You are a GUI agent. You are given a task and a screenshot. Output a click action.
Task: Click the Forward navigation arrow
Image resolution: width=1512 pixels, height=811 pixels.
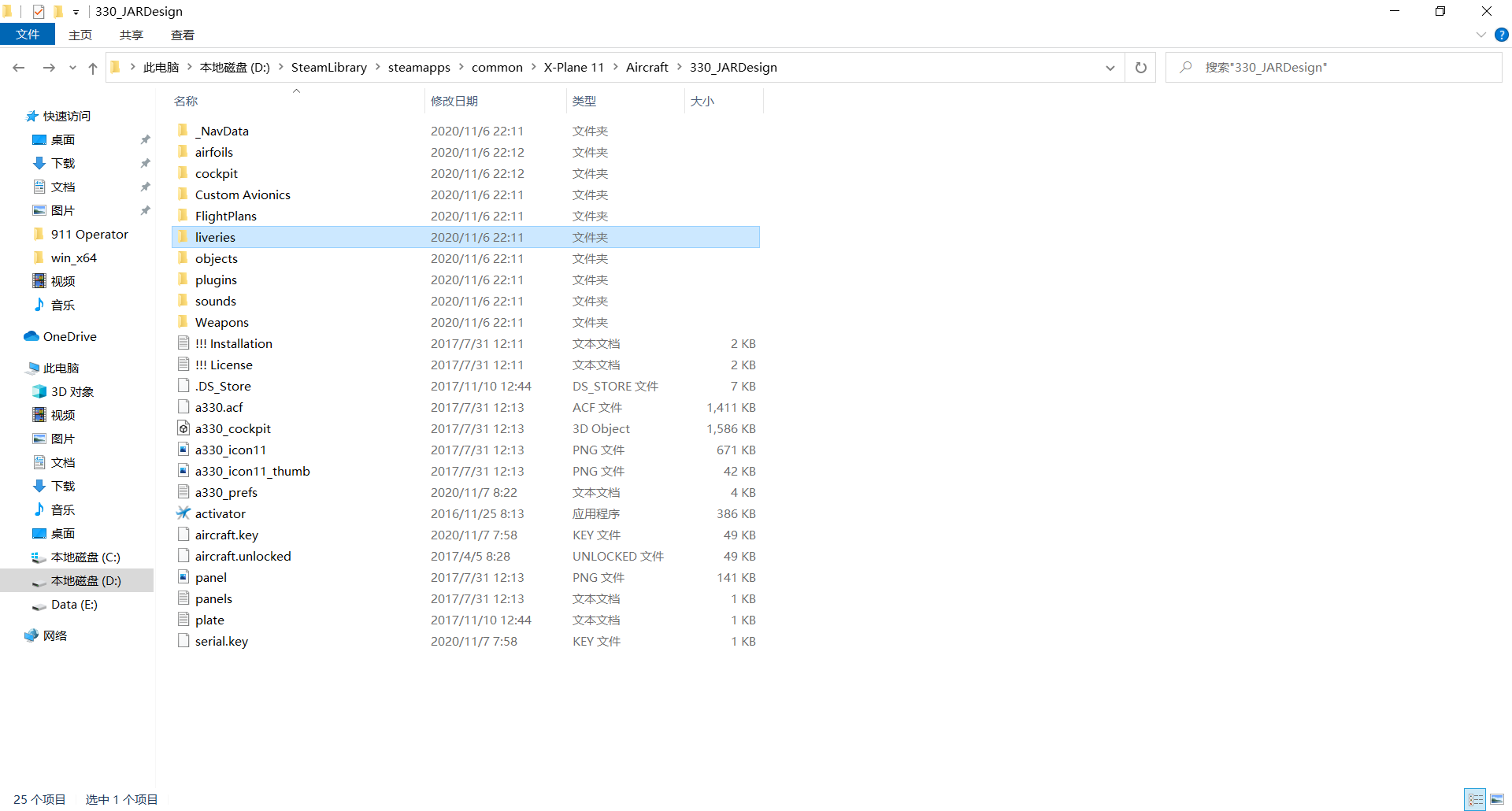tap(49, 68)
